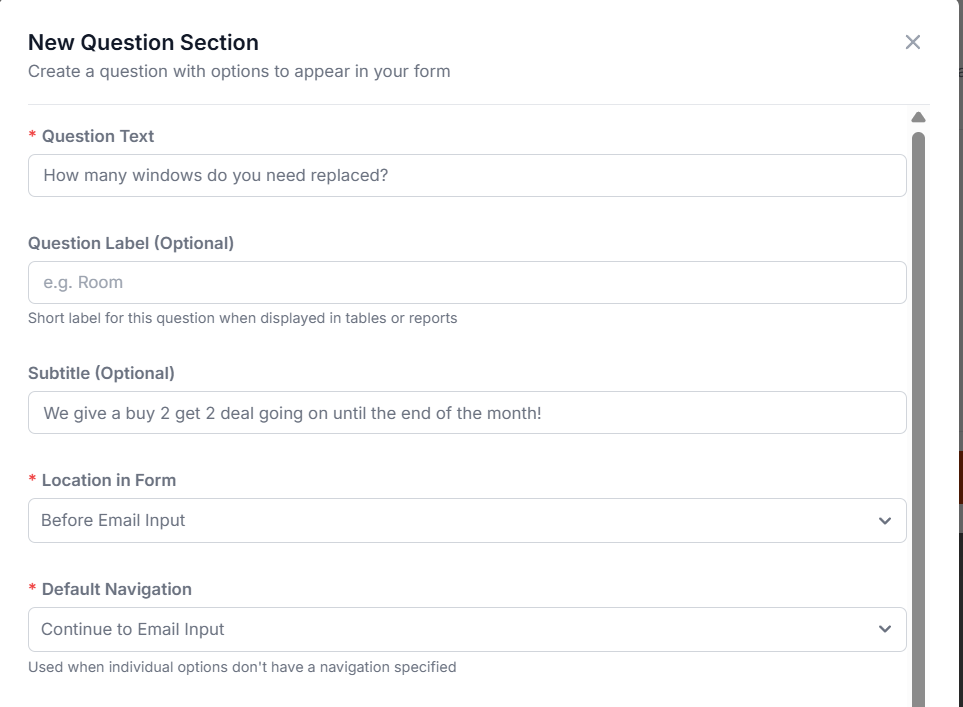Open the Location in Form dropdown
This screenshot has height=707, width=963.
pos(467,521)
